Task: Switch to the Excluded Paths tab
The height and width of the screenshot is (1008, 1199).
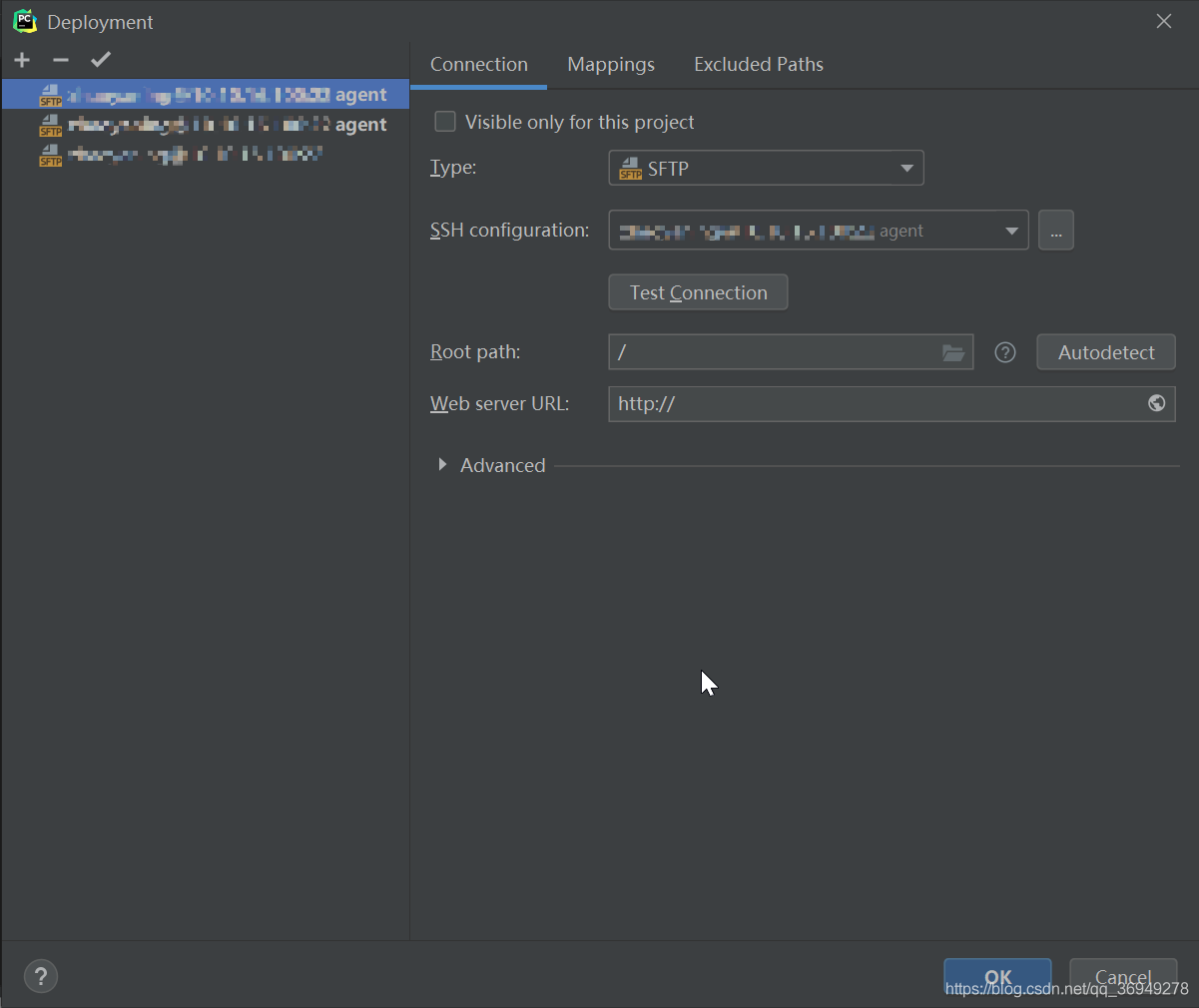Action: point(758,65)
